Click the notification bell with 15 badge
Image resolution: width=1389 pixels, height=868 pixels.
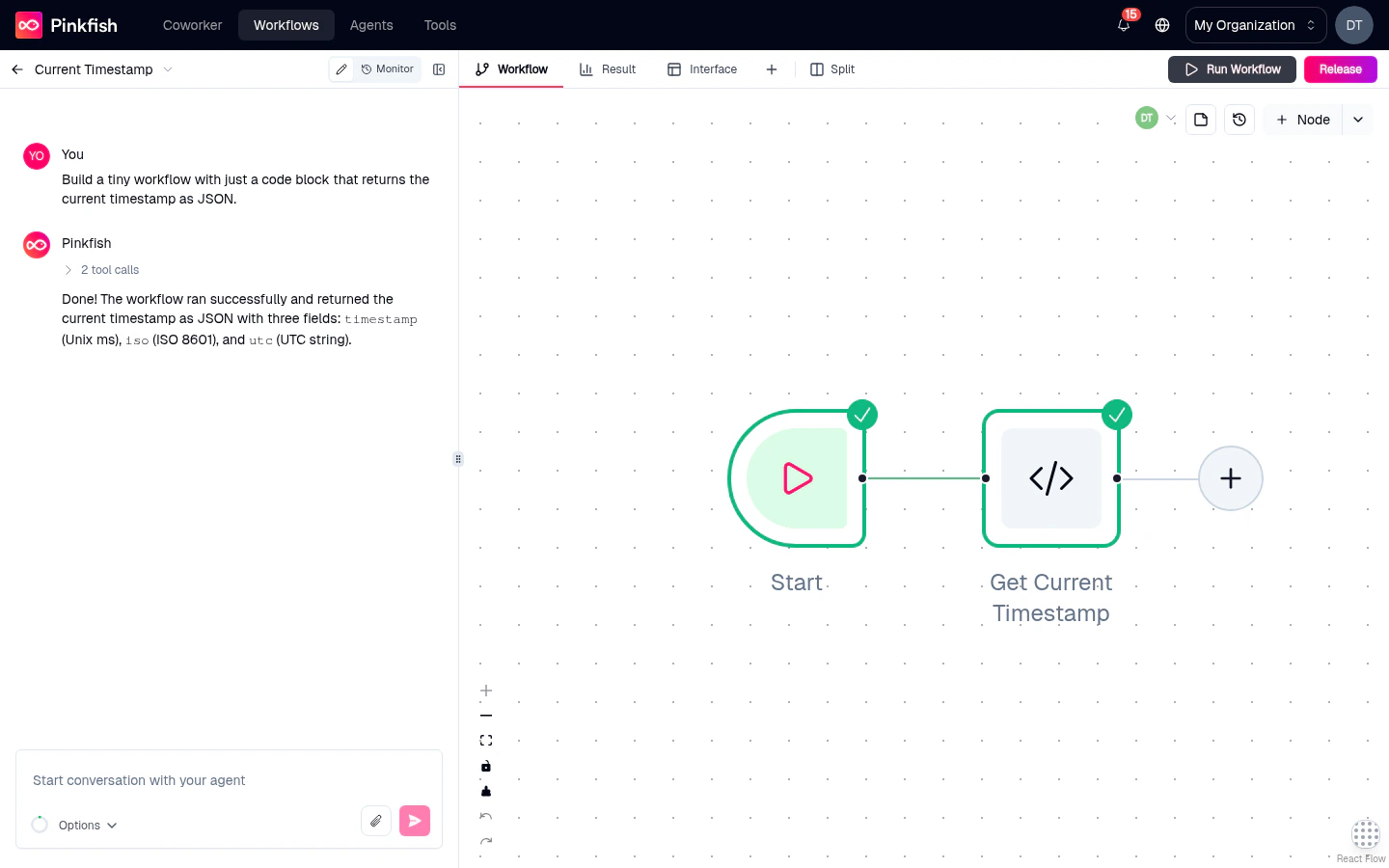(x=1123, y=25)
